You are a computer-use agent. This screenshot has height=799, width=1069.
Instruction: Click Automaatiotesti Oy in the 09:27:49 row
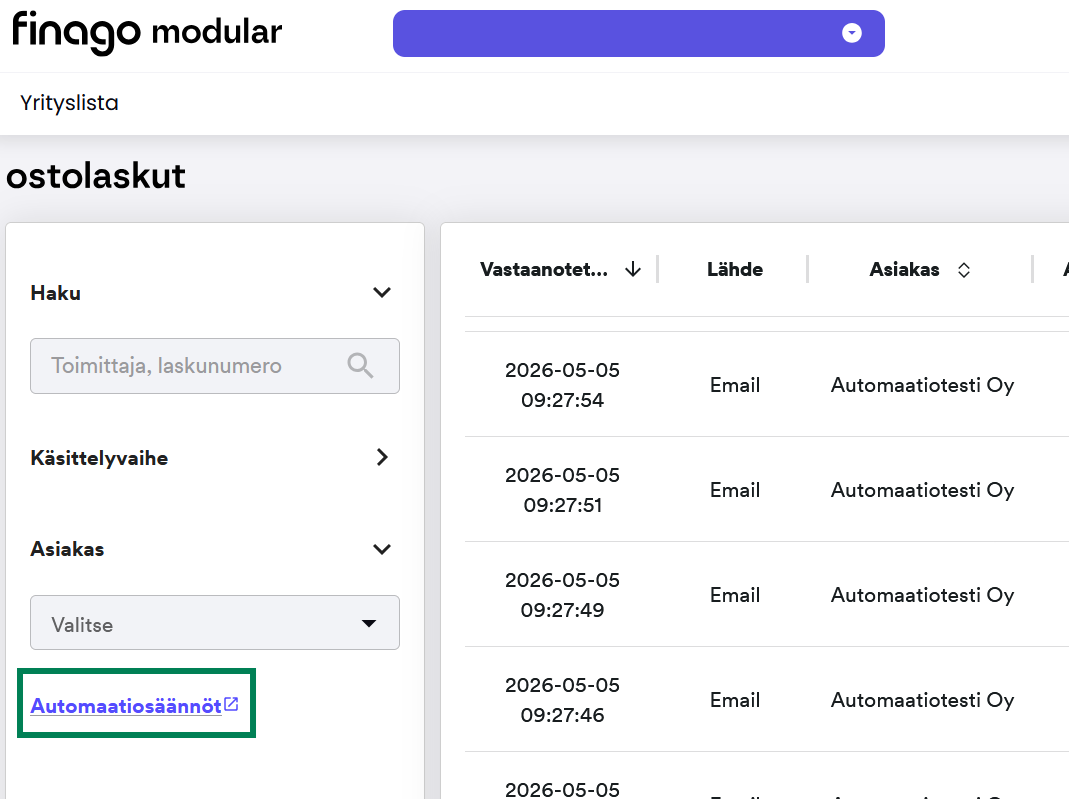(922, 595)
